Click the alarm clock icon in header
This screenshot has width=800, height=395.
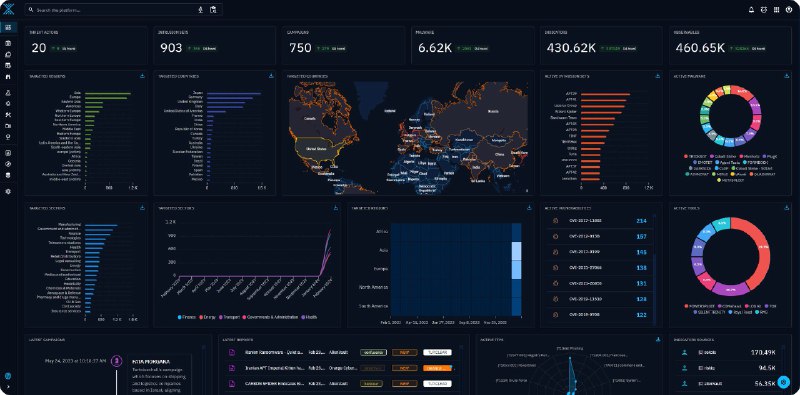pyautogui.click(x=764, y=10)
